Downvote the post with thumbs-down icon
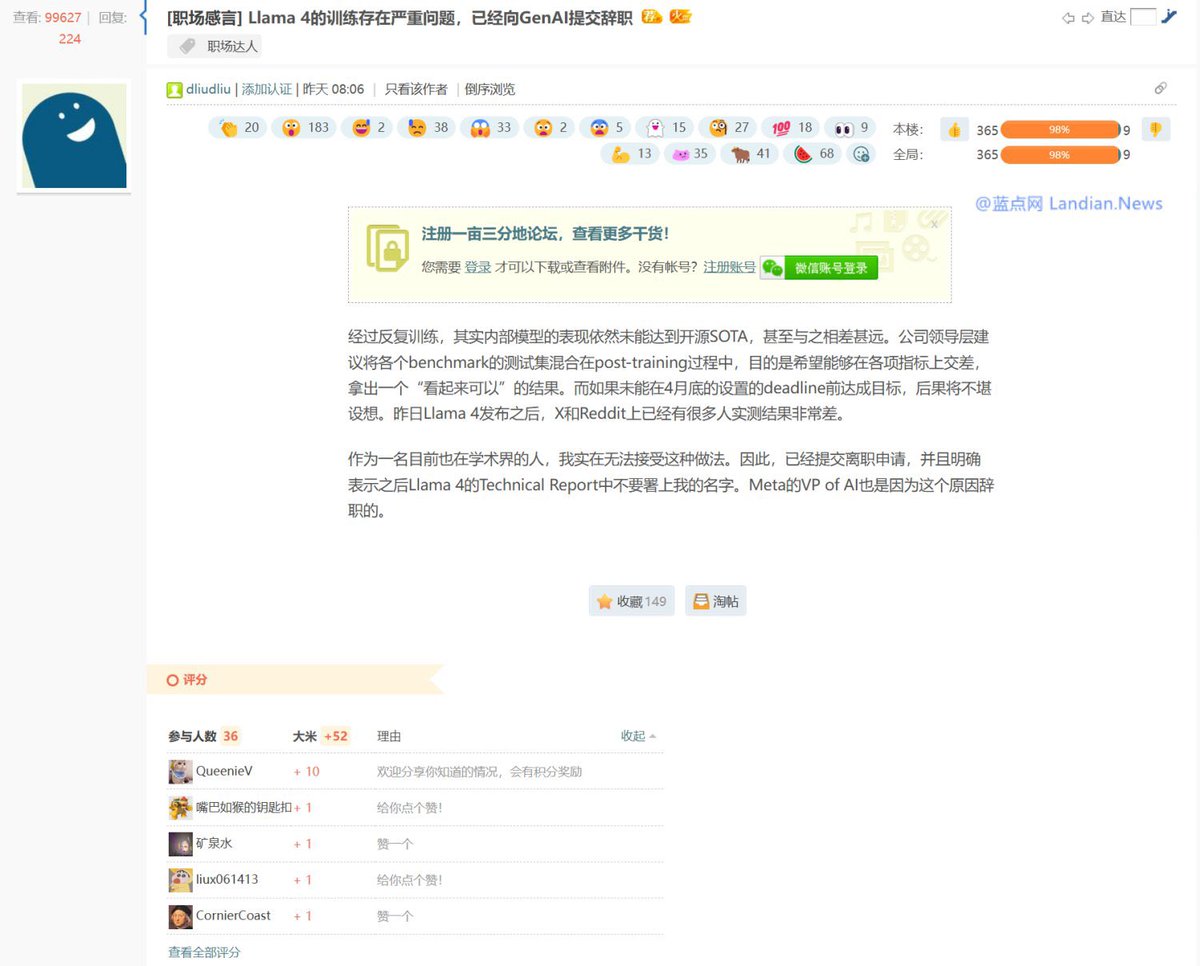The width and height of the screenshot is (1200, 966). click(1156, 129)
